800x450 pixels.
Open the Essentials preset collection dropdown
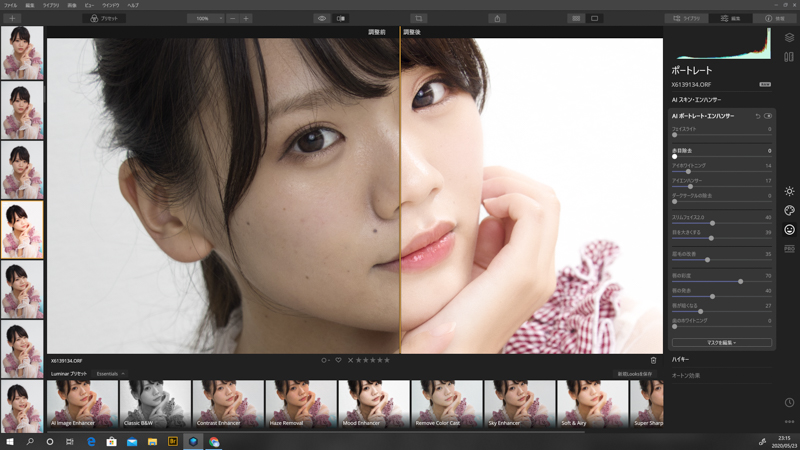click(x=110, y=374)
